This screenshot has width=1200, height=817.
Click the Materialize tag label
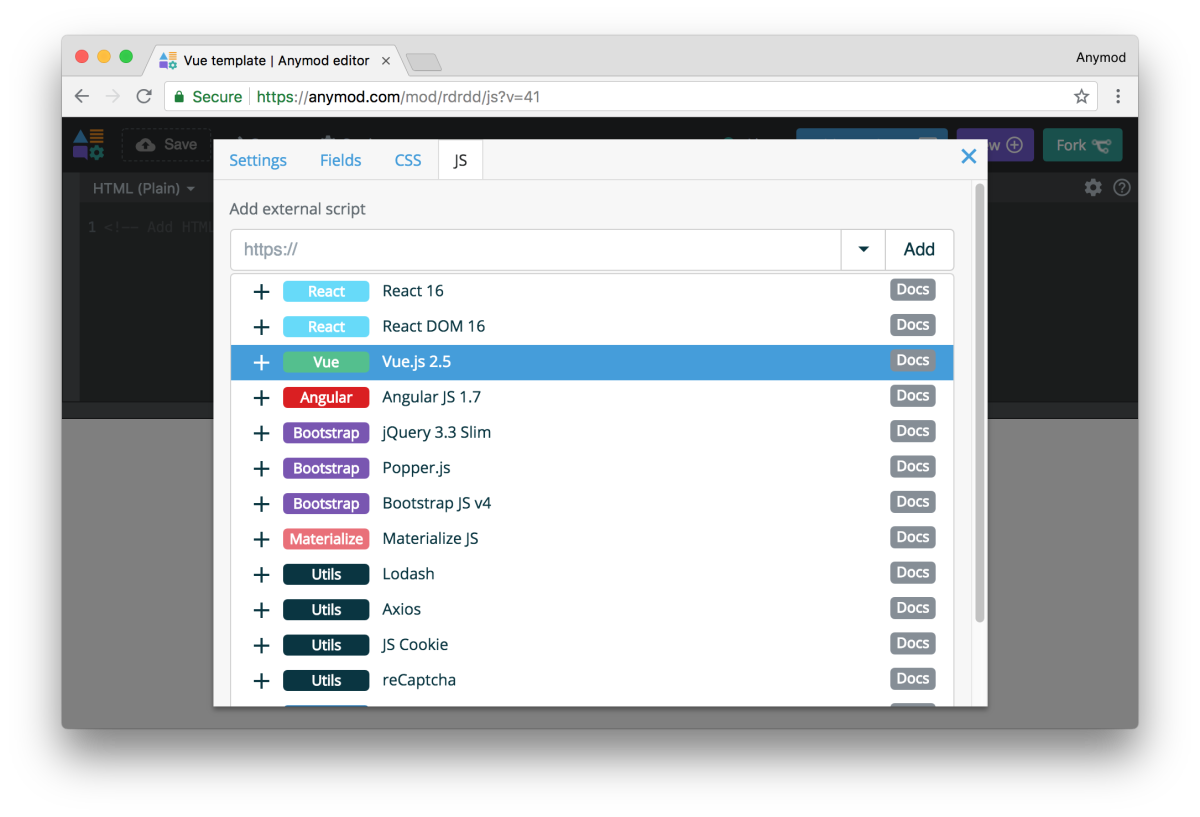(326, 539)
